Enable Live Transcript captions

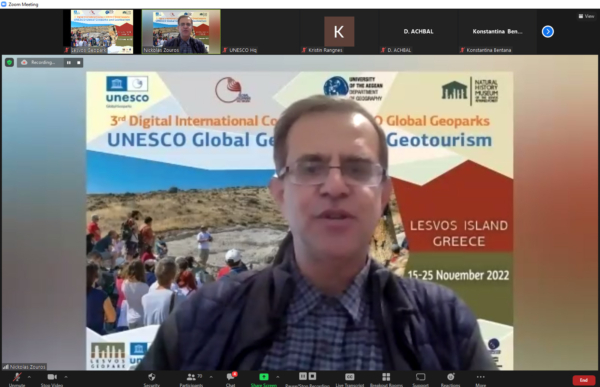click(350, 379)
